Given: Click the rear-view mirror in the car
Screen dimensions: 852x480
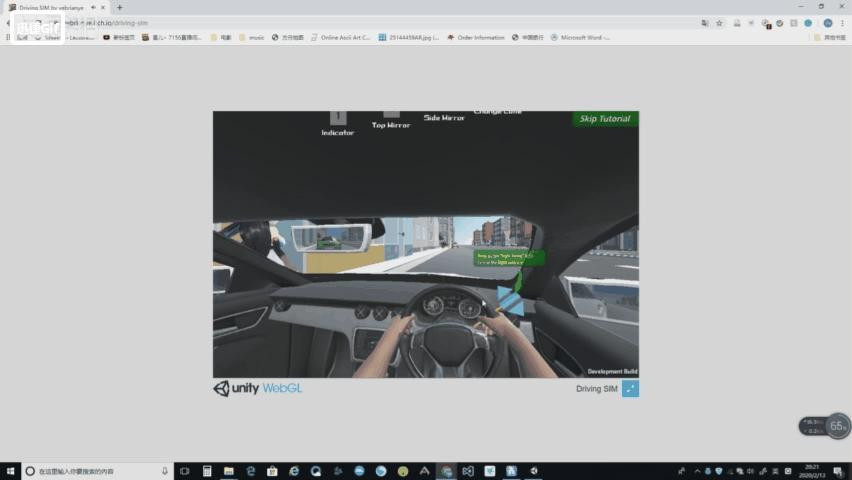Looking at the screenshot, I should coord(331,238).
